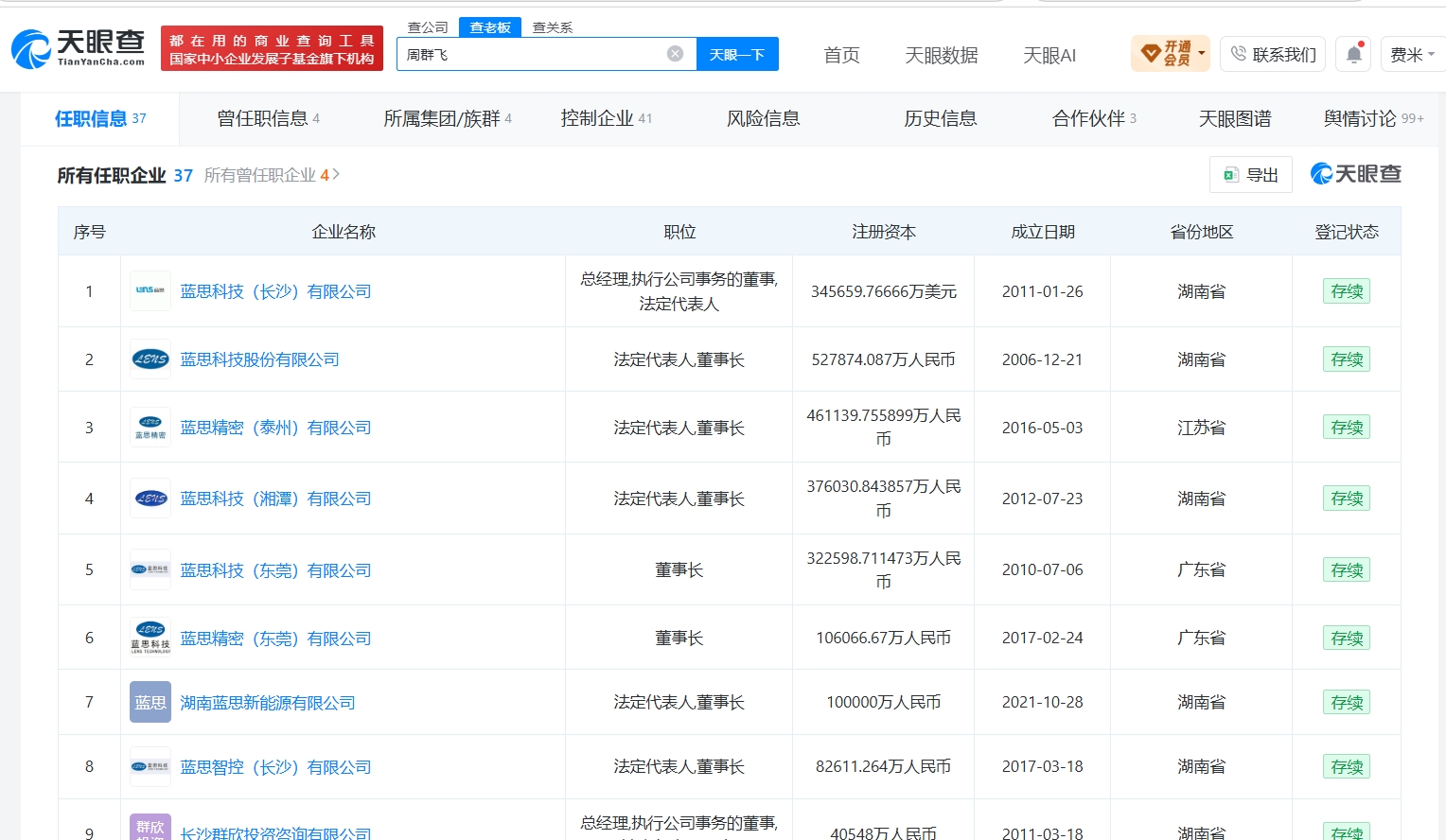This screenshot has height=840, width=1446.
Task: Open the 控制企业 tab
Action: click(x=606, y=118)
